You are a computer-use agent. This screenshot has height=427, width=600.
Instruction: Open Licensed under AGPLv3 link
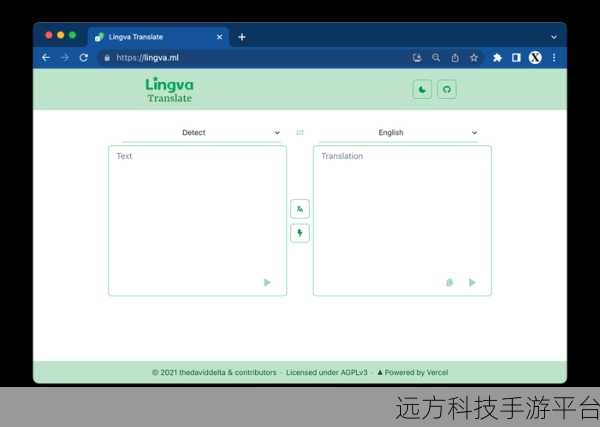(327, 372)
